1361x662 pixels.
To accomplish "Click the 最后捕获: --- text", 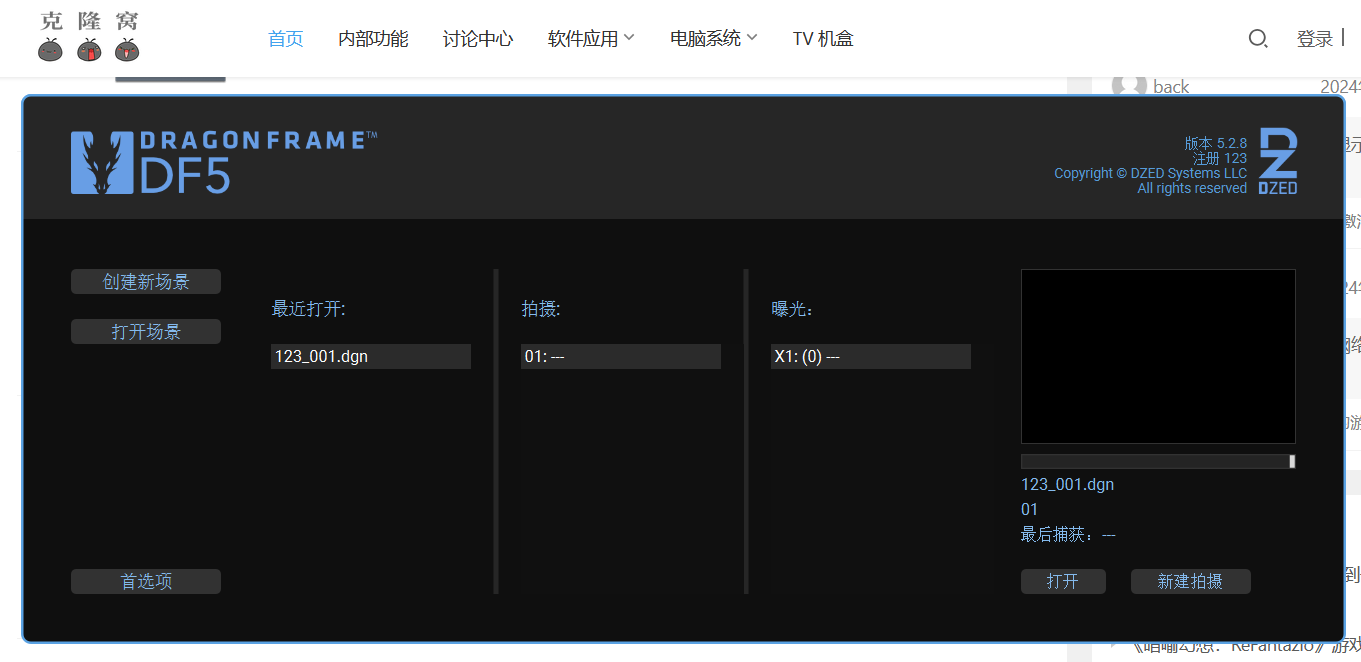I will (x=1068, y=535).
